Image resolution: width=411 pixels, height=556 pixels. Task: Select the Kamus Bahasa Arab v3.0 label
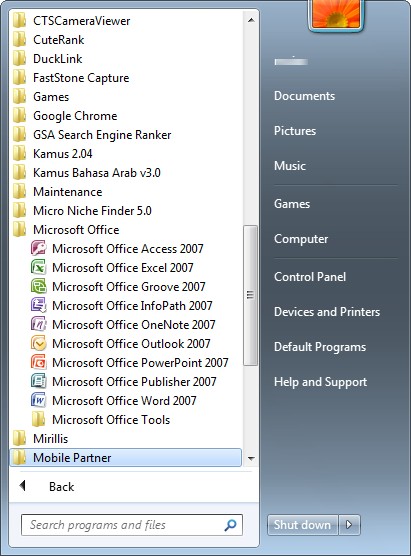pos(97,173)
